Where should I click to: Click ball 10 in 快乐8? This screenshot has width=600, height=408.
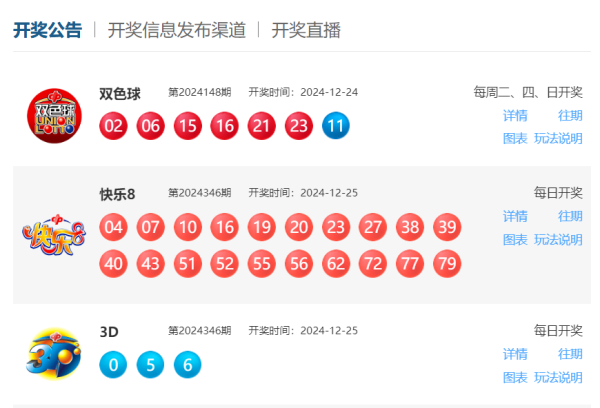[x=188, y=227]
